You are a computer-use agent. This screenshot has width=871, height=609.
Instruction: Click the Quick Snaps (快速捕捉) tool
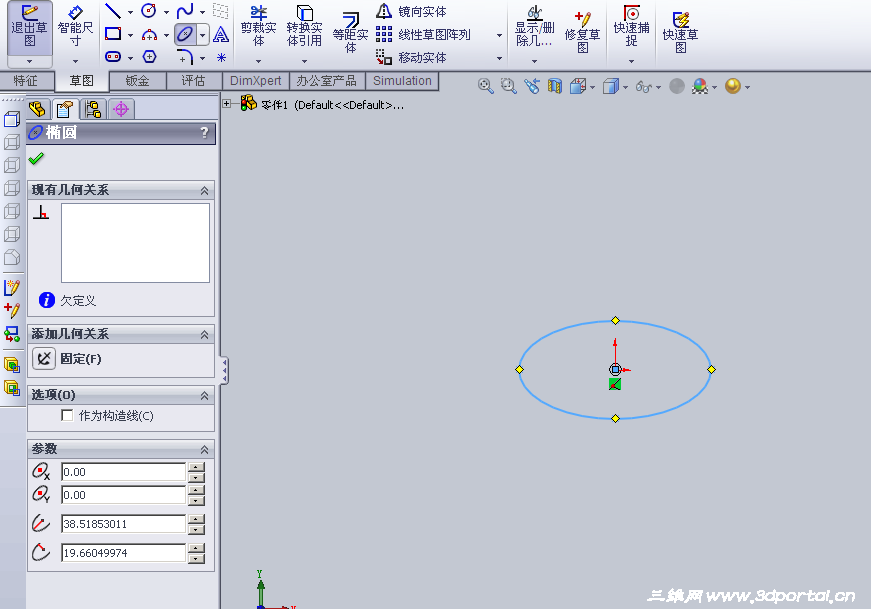pyautogui.click(x=632, y=26)
